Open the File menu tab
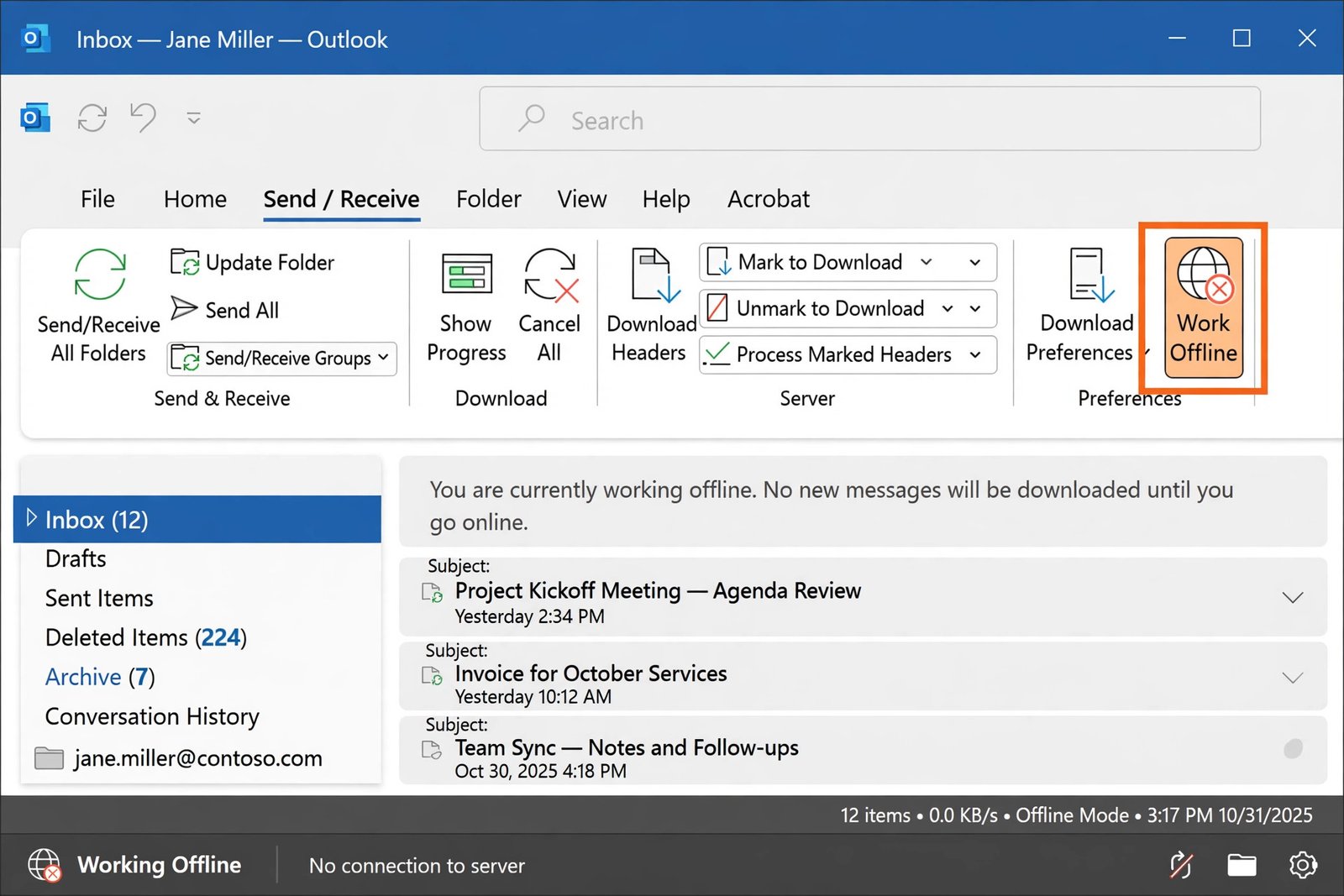 pyautogui.click(x=97, y=199)
